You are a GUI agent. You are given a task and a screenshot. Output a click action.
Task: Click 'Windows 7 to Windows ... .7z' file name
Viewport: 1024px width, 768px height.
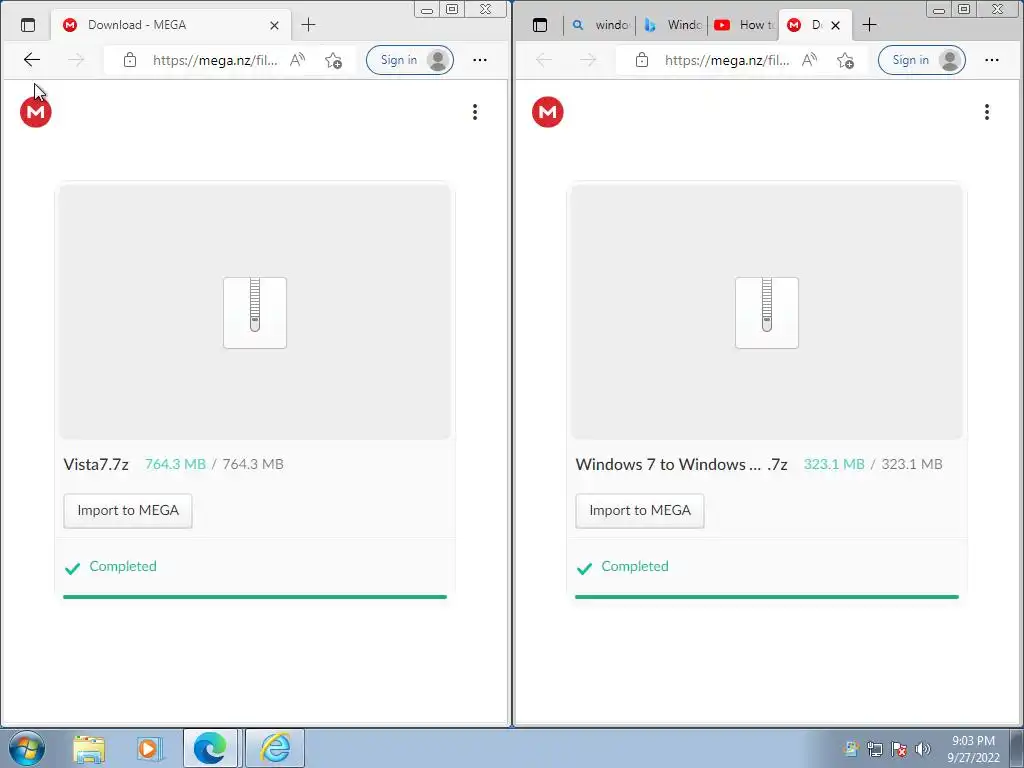click(681, 464)
